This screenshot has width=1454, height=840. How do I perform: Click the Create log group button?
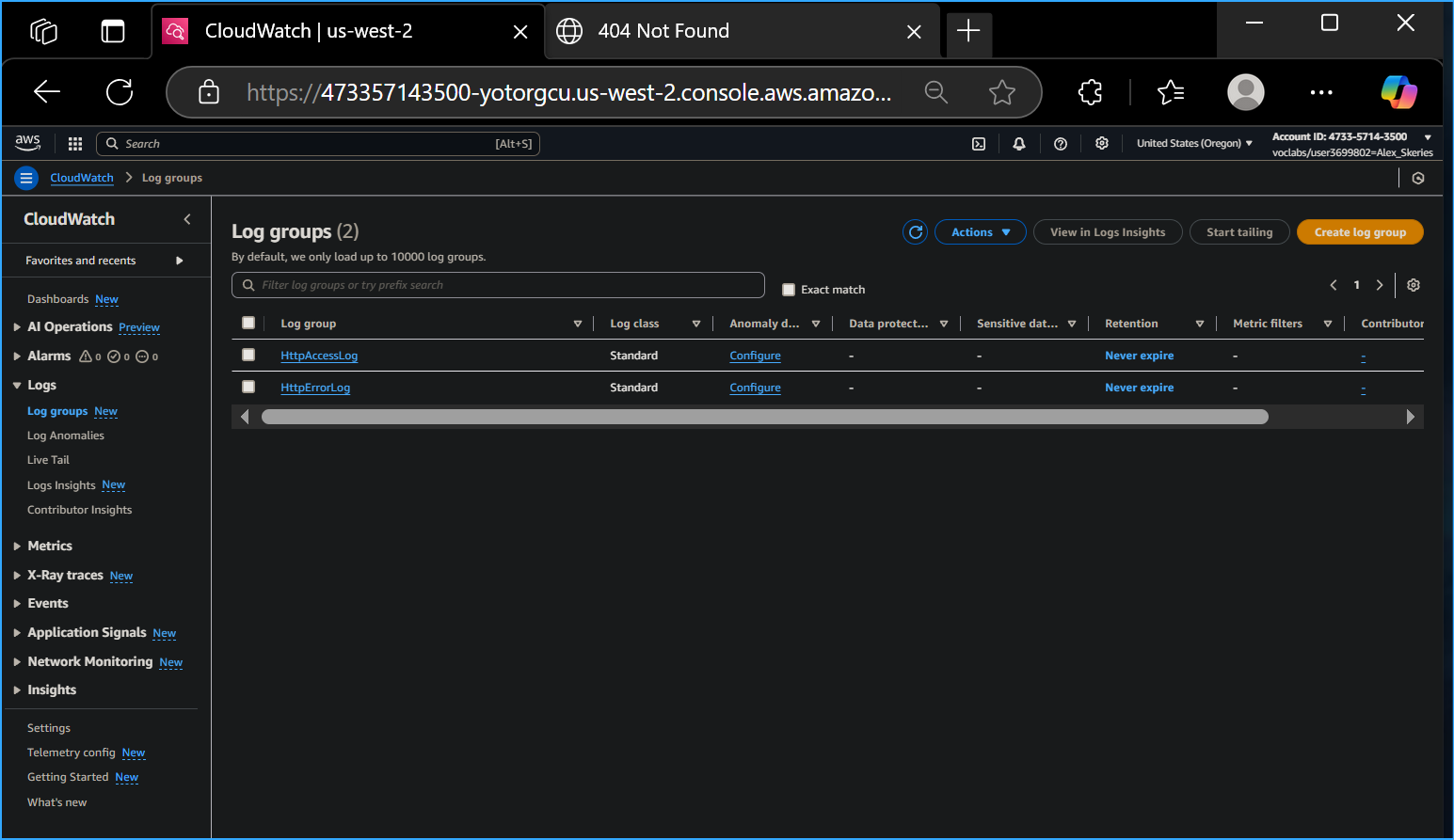1359,231
